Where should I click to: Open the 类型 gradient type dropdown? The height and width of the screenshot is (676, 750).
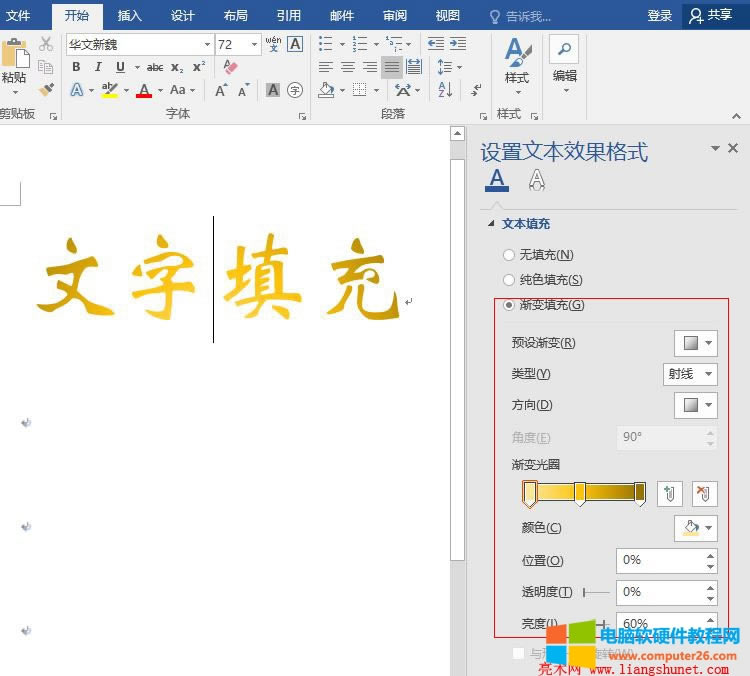coord(691,374)
